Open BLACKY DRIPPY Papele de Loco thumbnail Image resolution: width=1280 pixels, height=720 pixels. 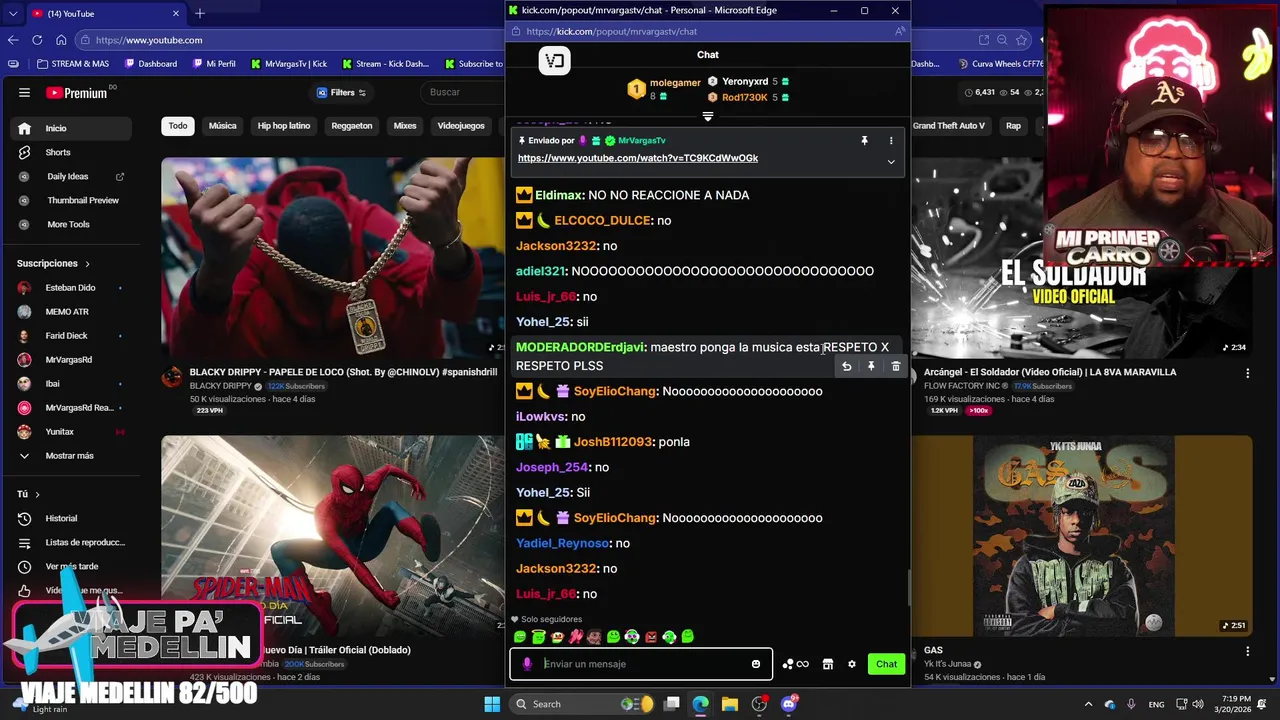point(333,258)
